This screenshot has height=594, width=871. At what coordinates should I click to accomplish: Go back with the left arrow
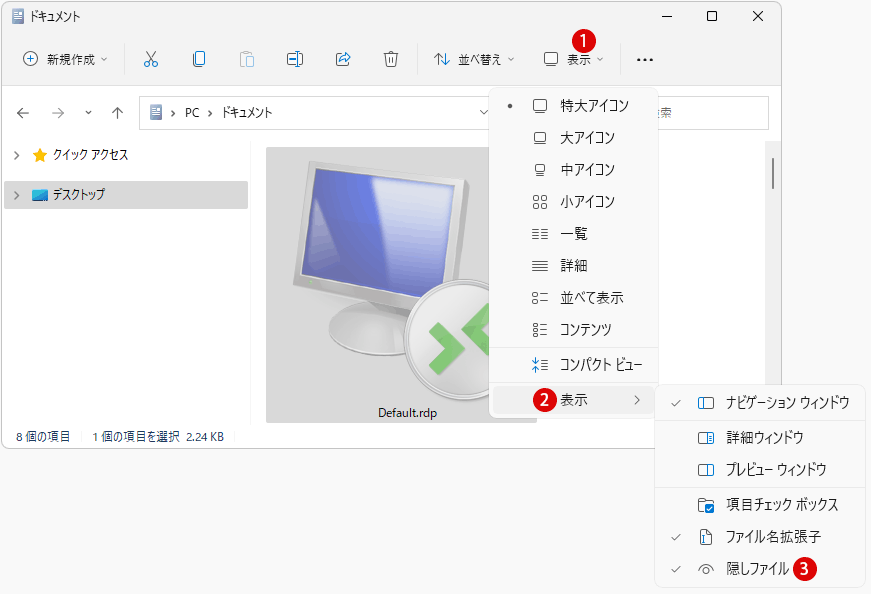[x=23, y=113]
